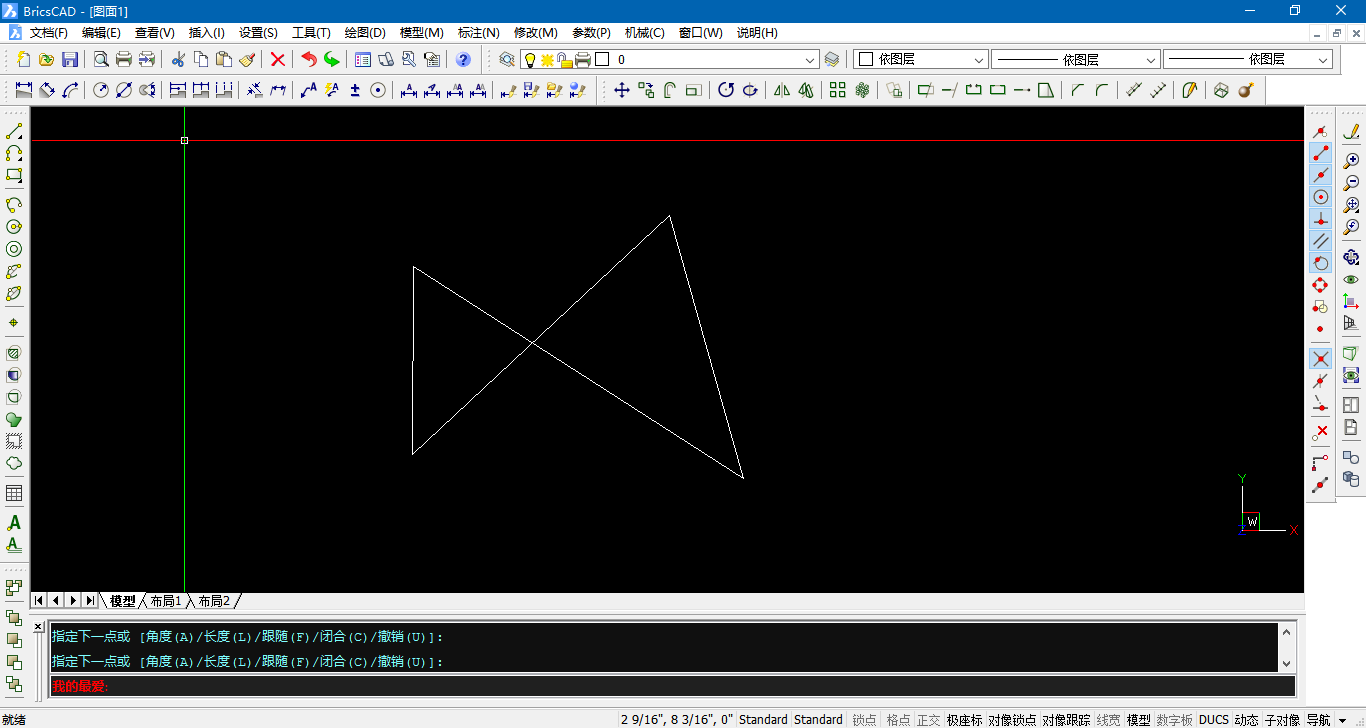Image resolution: width=1366 pixels, height=728 pixels.
Task: Toggle Parallel entity snap
Action: [1320, 241]
